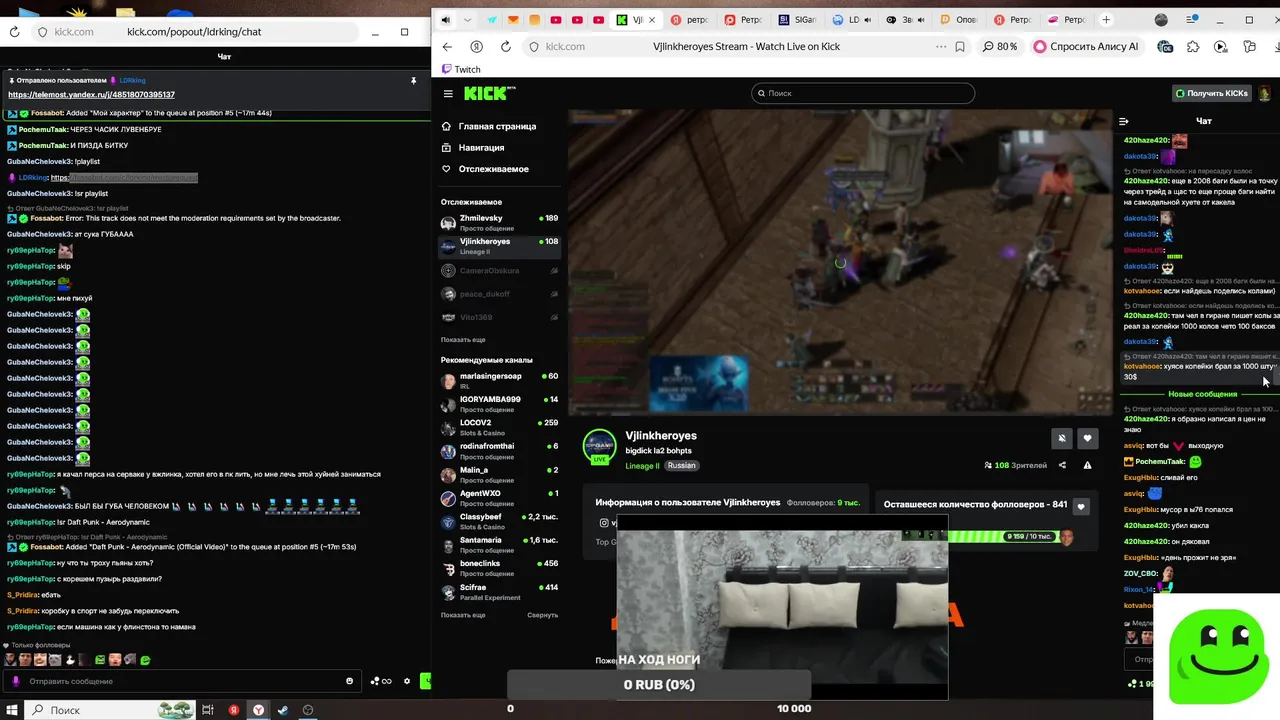Open emoji picker in popout chat input

click(x=349, y=681)
